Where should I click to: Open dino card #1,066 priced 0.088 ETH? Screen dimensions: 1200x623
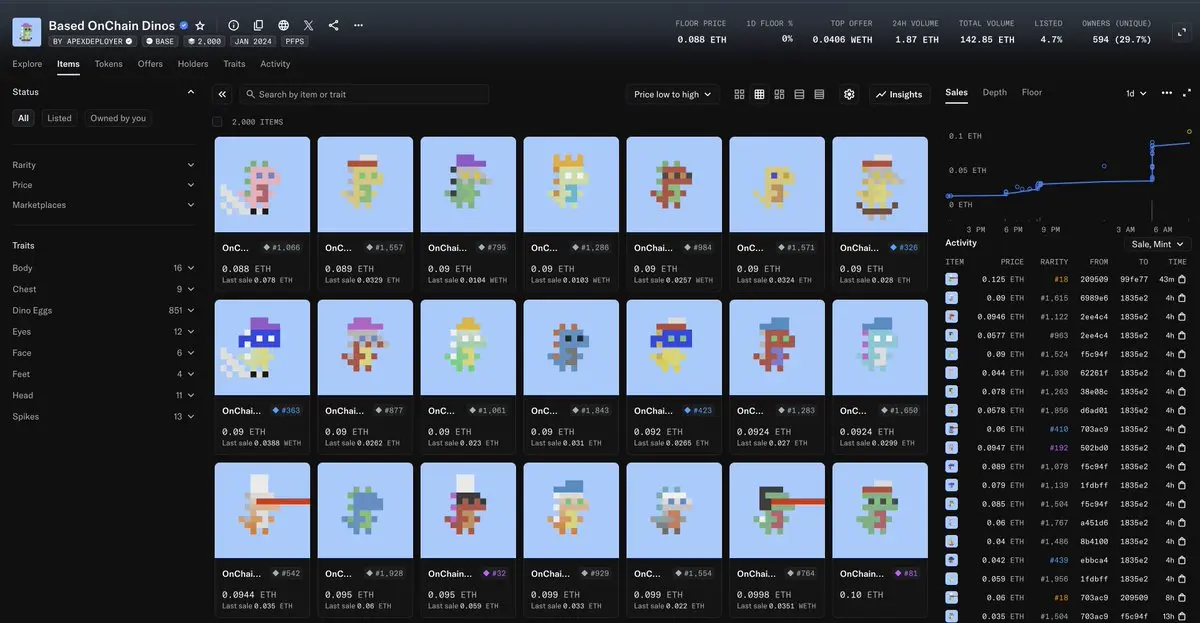coord(262,213)
